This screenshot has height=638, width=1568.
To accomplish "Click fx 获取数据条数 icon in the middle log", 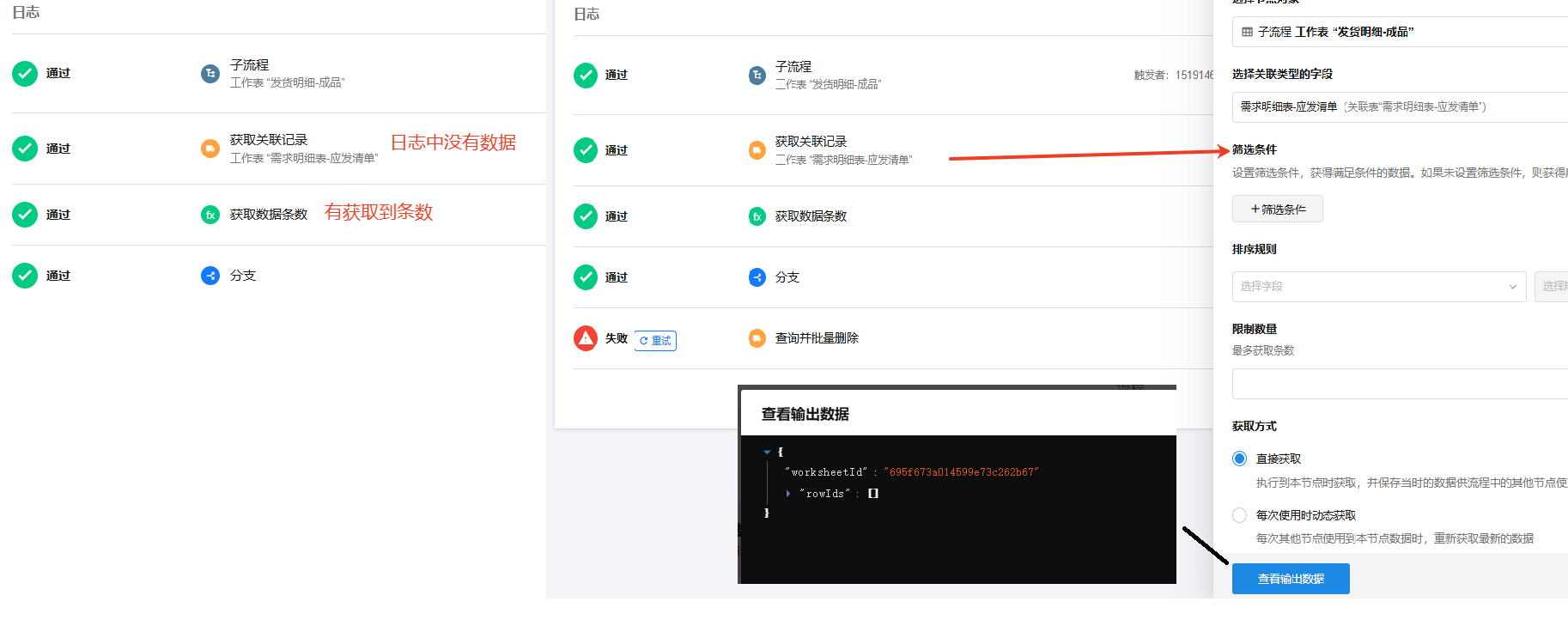I will click(x=757, y=216).
